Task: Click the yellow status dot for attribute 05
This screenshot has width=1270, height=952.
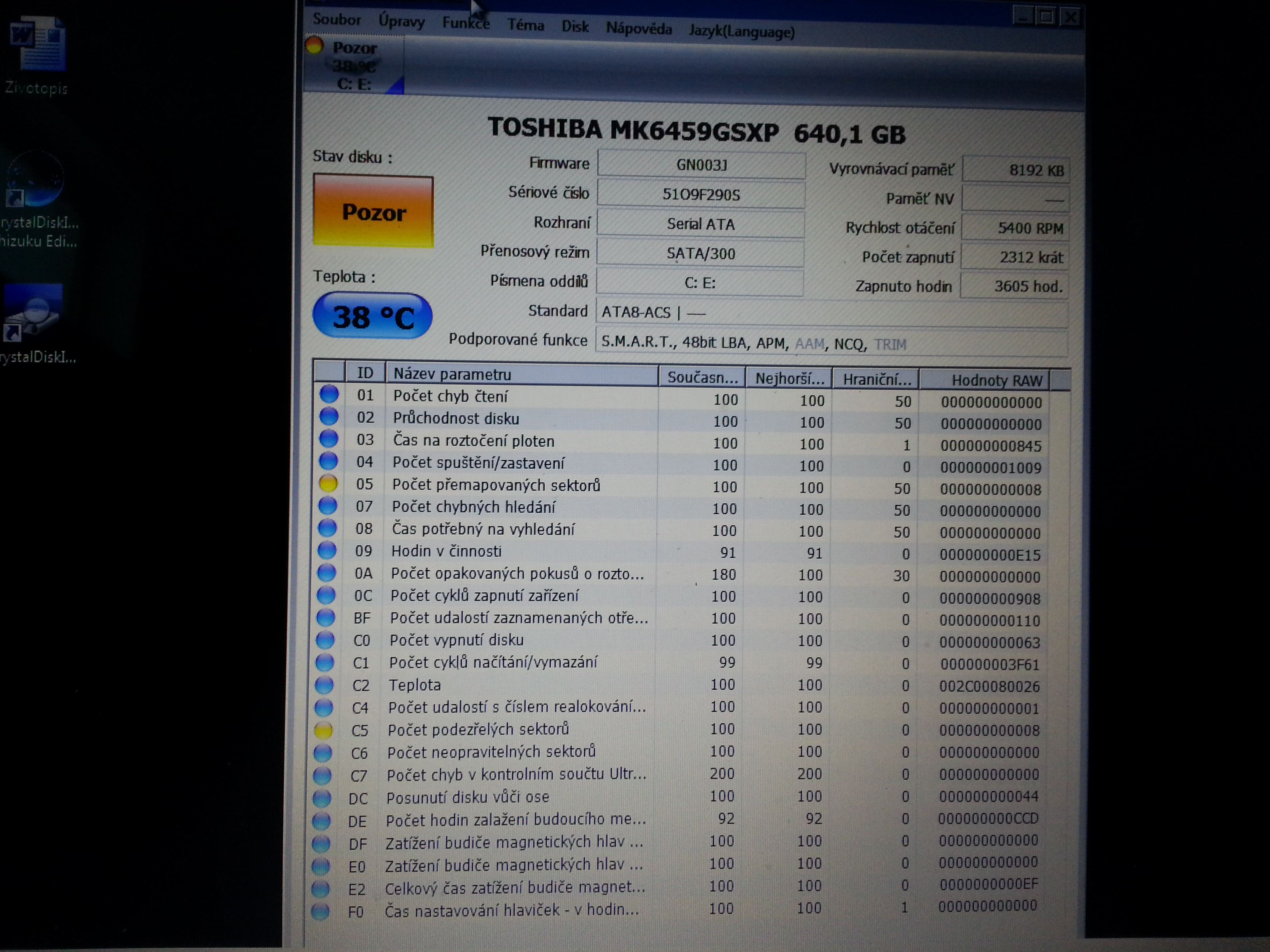Action: pos(328,484)
